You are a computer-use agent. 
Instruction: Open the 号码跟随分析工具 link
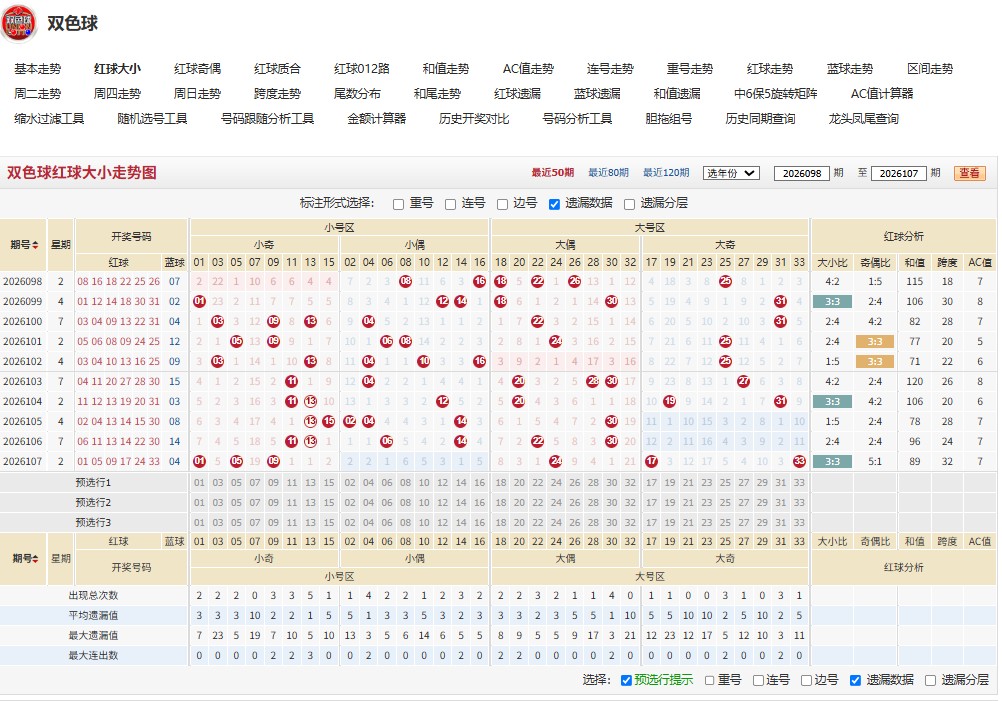267,119
